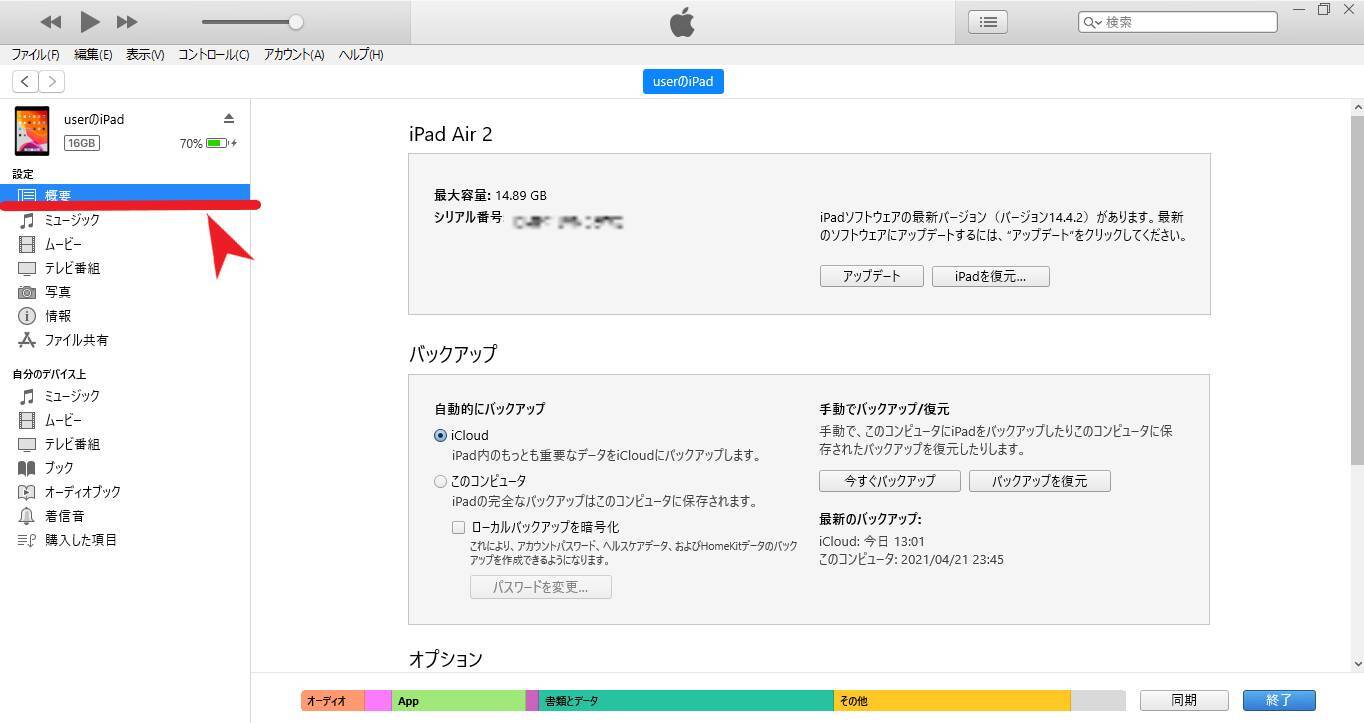Click the ブック book icon
This screenshot has height=723, width=1364.
tap(27, 468)
